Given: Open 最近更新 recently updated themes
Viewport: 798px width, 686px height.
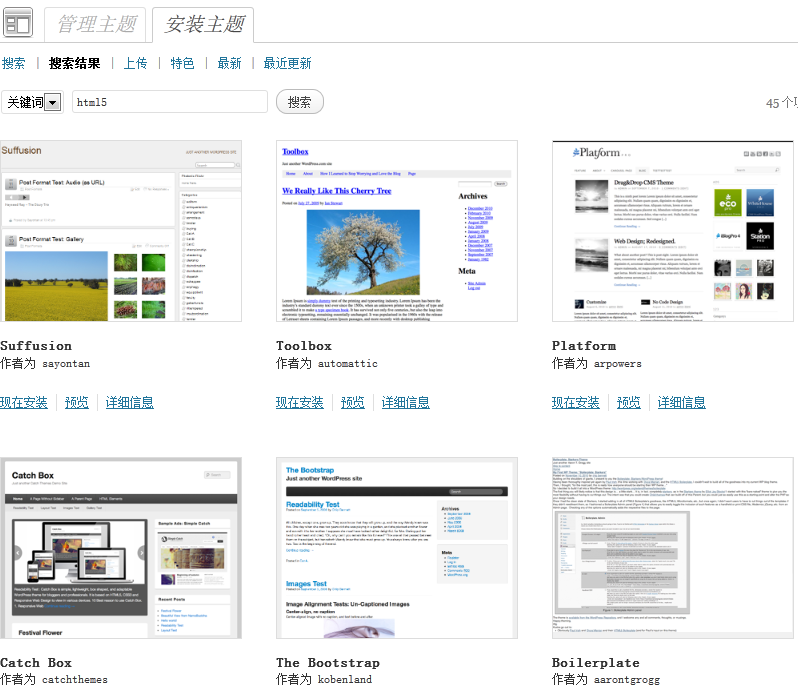Looking at the screenshot, I should click(x=288, y=63).
